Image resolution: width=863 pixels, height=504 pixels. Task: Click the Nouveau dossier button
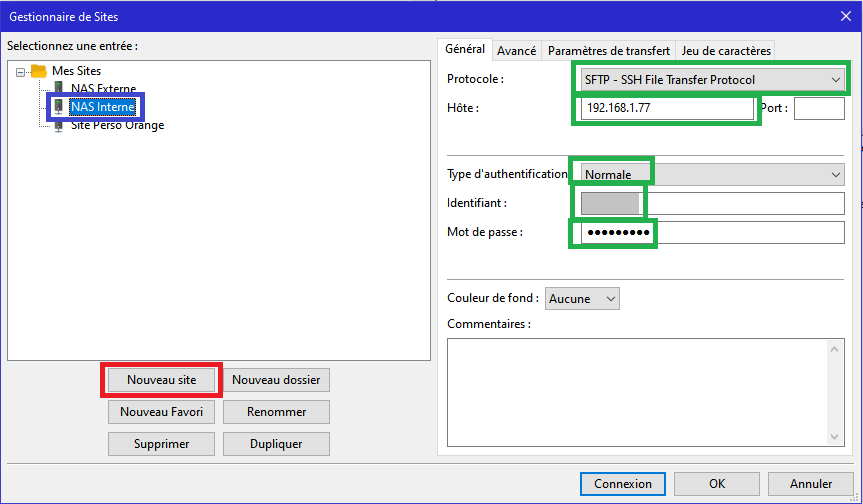point(276,380)
